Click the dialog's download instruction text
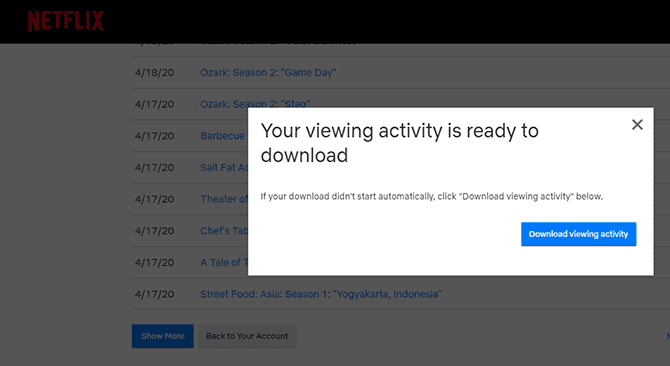The image size is (670, 366). coord(432,196)
